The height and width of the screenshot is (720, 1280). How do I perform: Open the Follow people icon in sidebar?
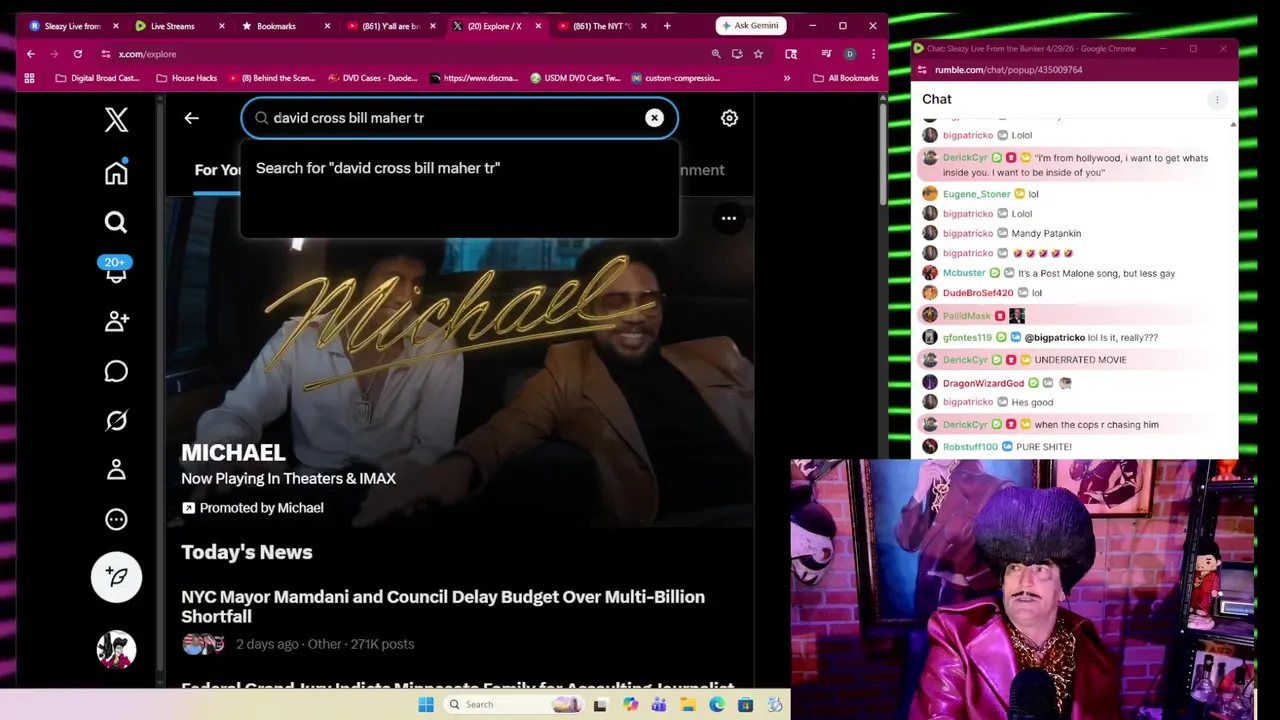coord(116,321)
